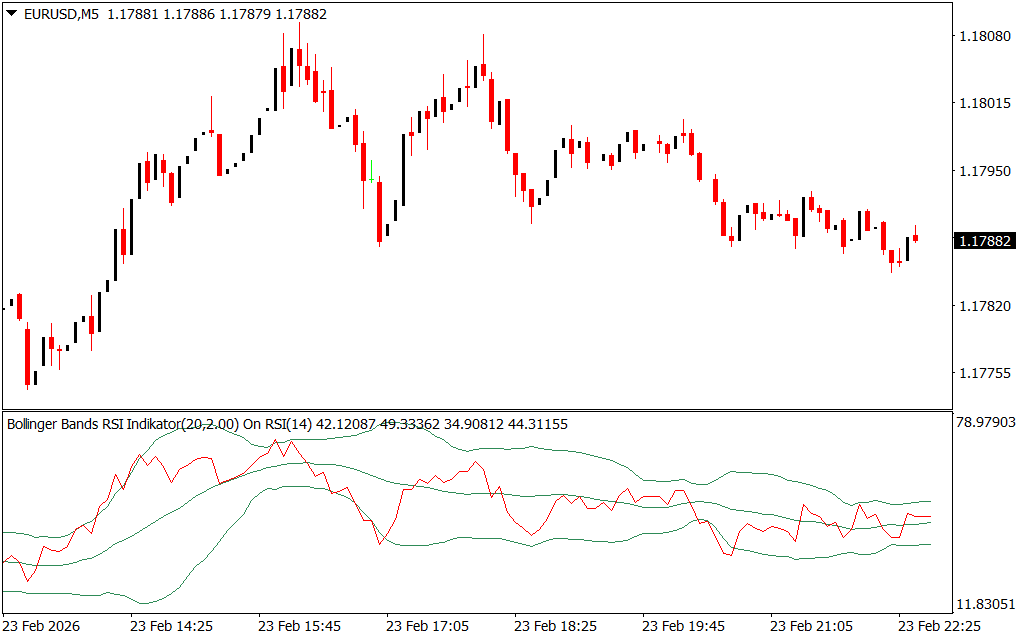The image size is (1024, 640).
Task: Click the Bollinger Bands RSI Indikator label
Action: [x=123, y=424]
